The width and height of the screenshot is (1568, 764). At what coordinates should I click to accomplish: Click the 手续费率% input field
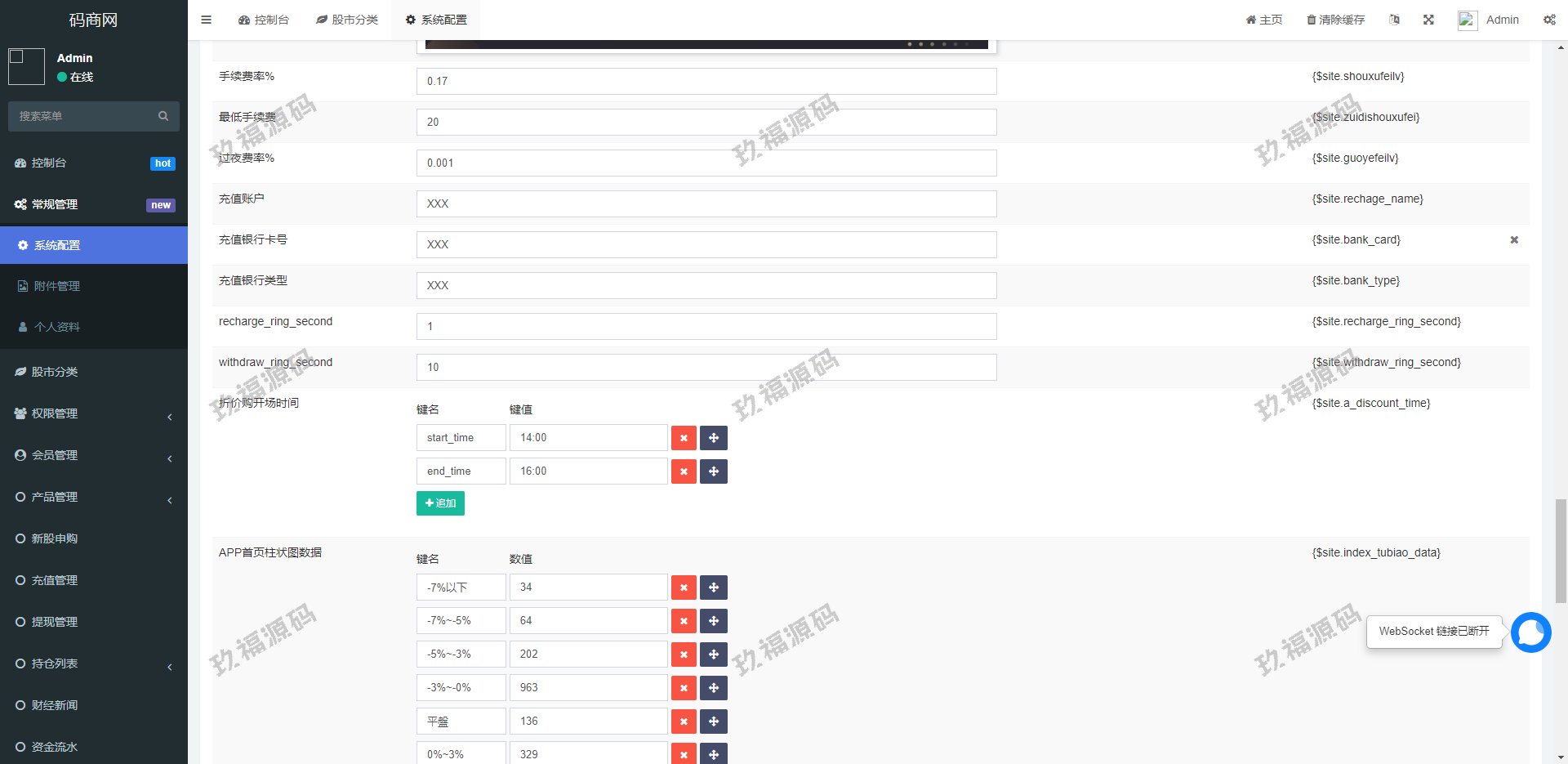click(706, 81)
